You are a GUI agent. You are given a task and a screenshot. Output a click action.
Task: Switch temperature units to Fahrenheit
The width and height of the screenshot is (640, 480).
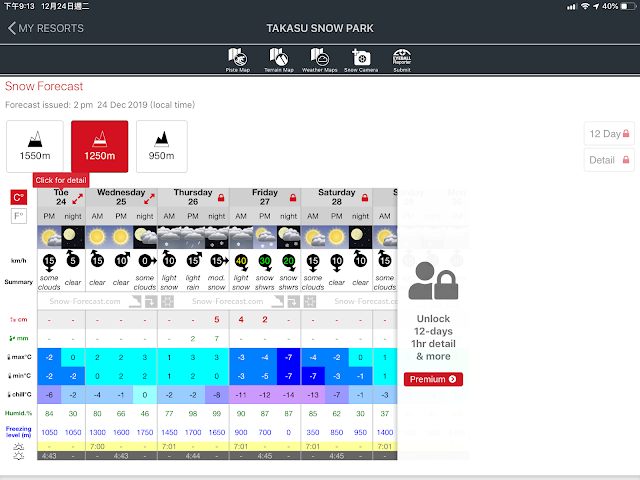[x=19, y=216]
